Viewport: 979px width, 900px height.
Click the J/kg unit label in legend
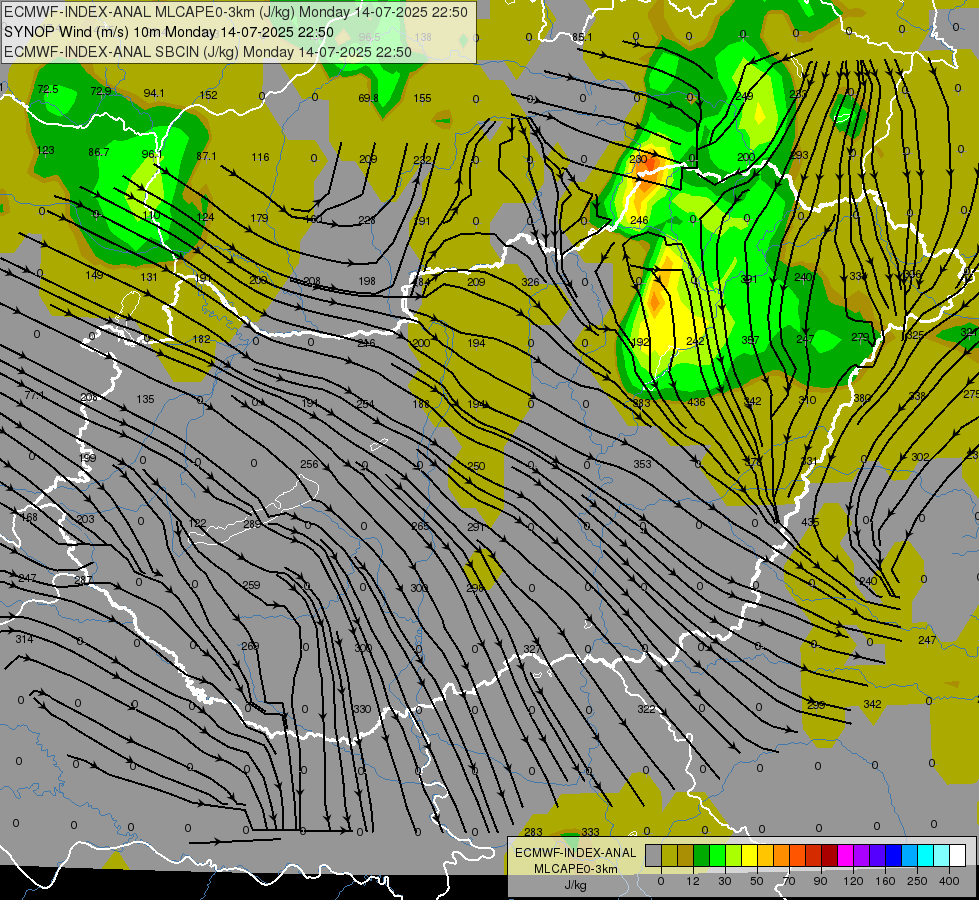pyautogui.click(x=575, y=885)
